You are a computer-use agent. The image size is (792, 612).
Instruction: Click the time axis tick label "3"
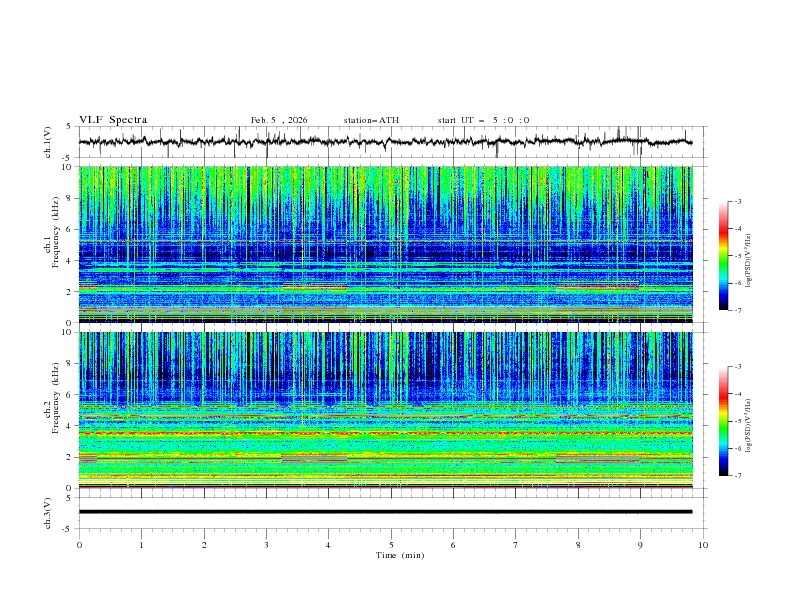pyautogui.click(x=266, y=545)
